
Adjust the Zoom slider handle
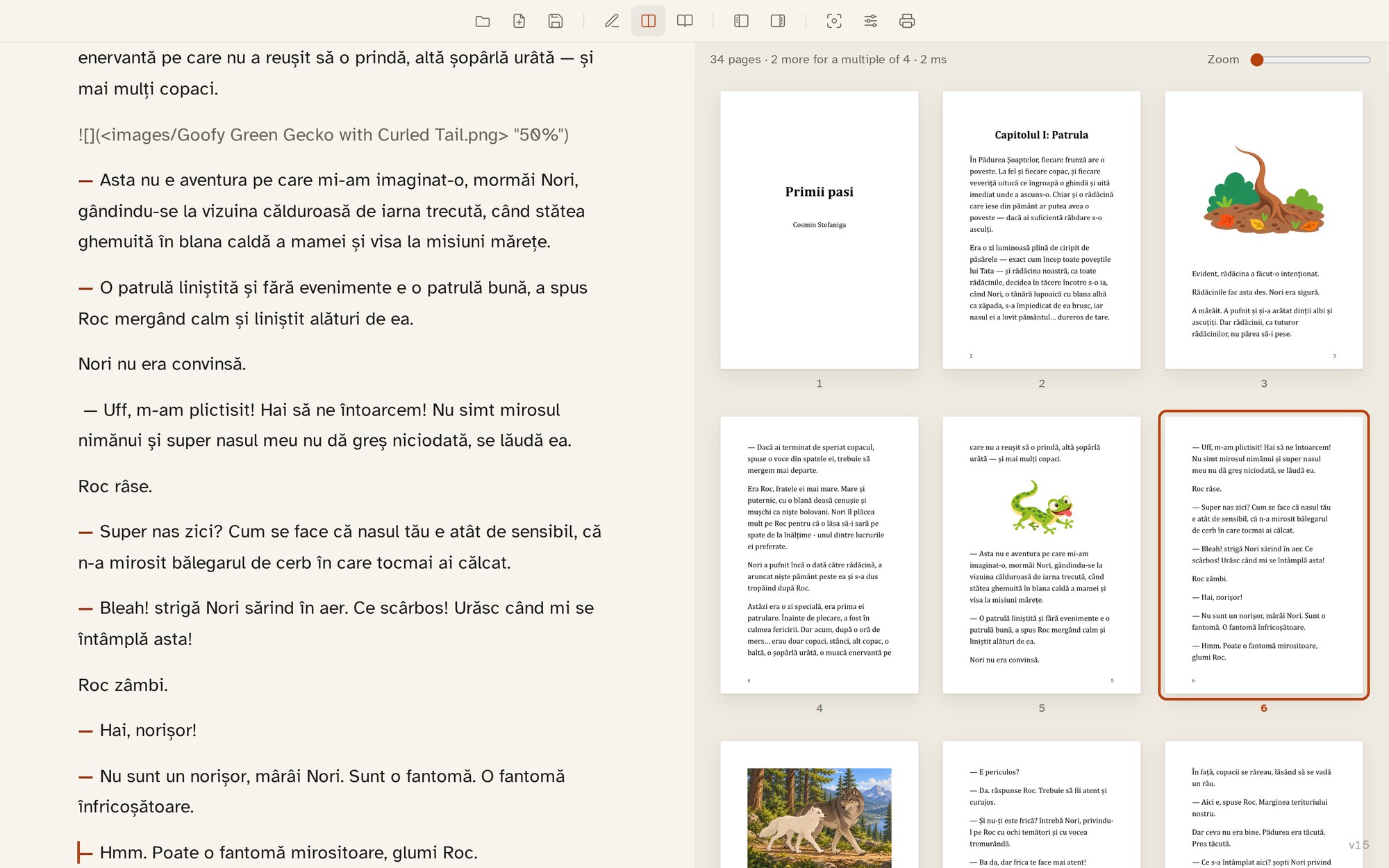pos(1256,60)
